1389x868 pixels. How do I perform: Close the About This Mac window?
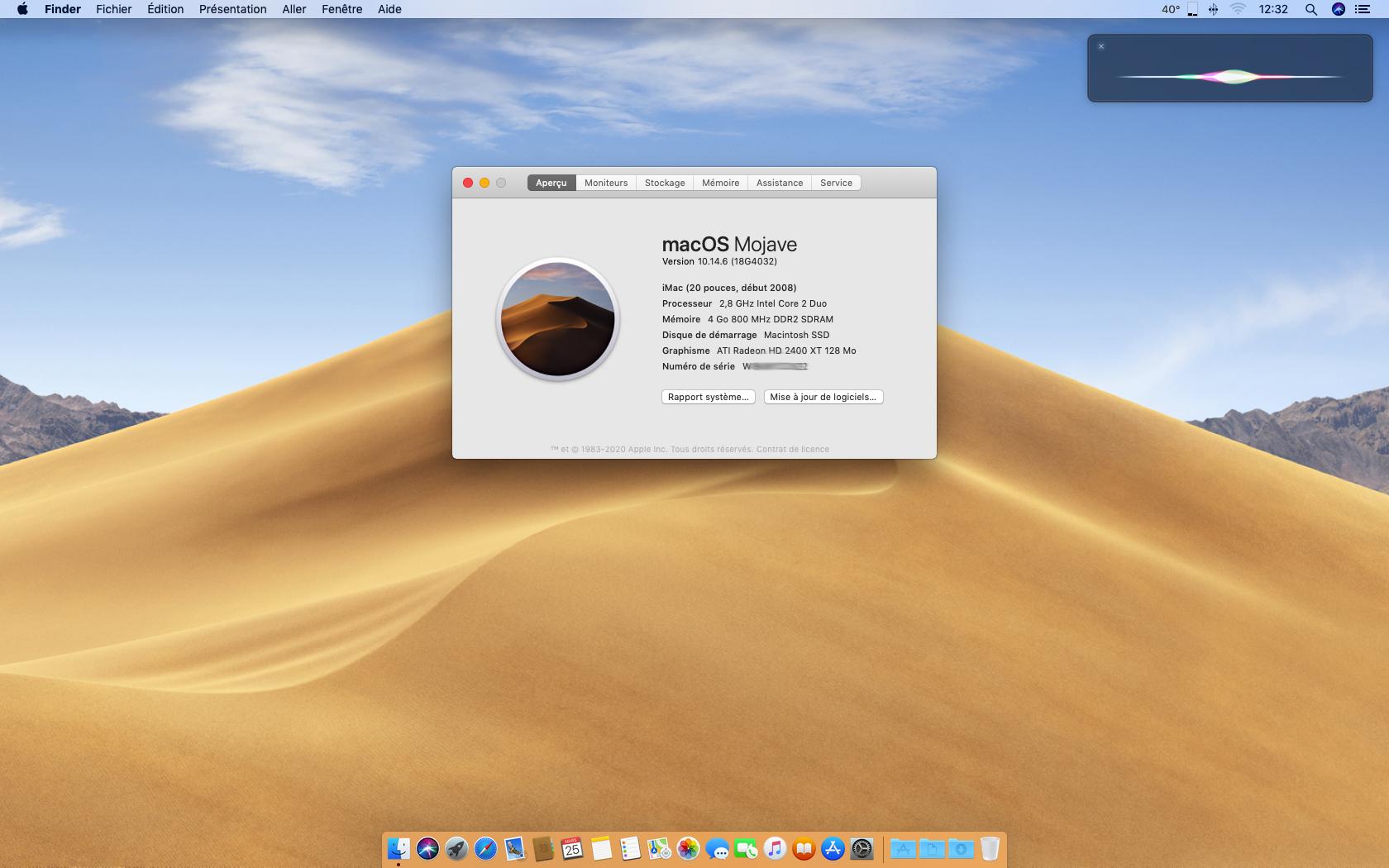click(468, 183)
